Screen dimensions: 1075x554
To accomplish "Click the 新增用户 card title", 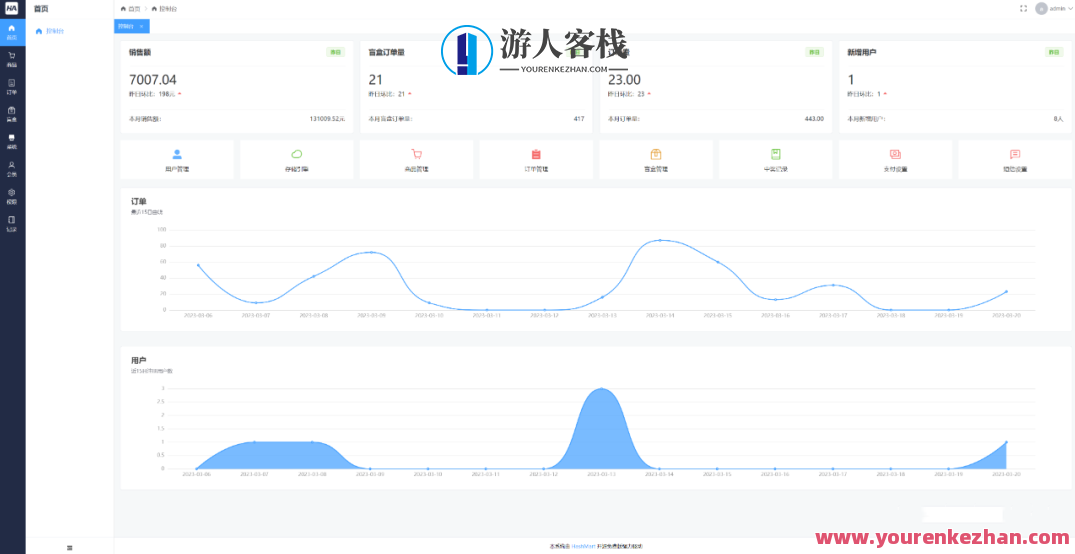I will pyautogui.click(x=861, y=52).
